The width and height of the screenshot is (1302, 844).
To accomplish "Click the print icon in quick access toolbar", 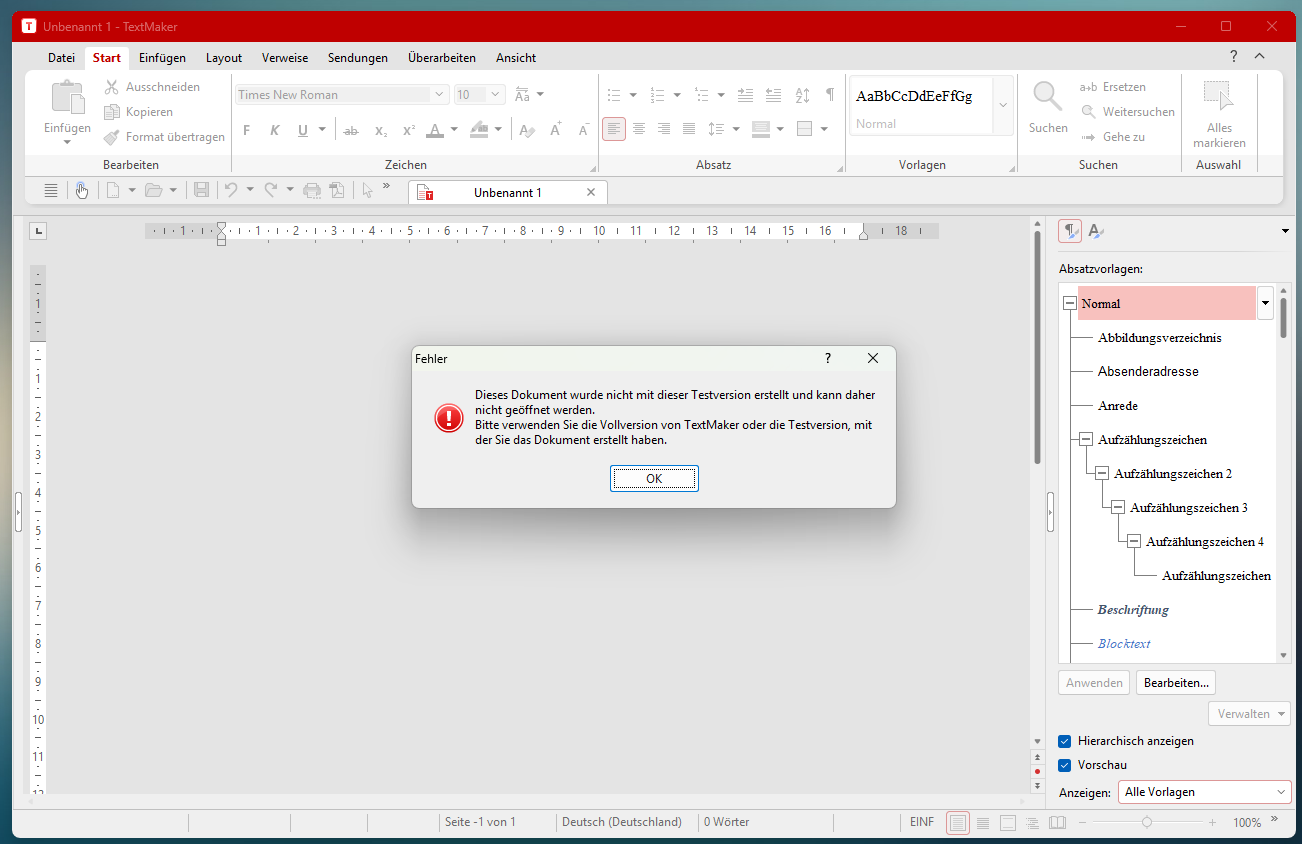I will coord(312,190).
